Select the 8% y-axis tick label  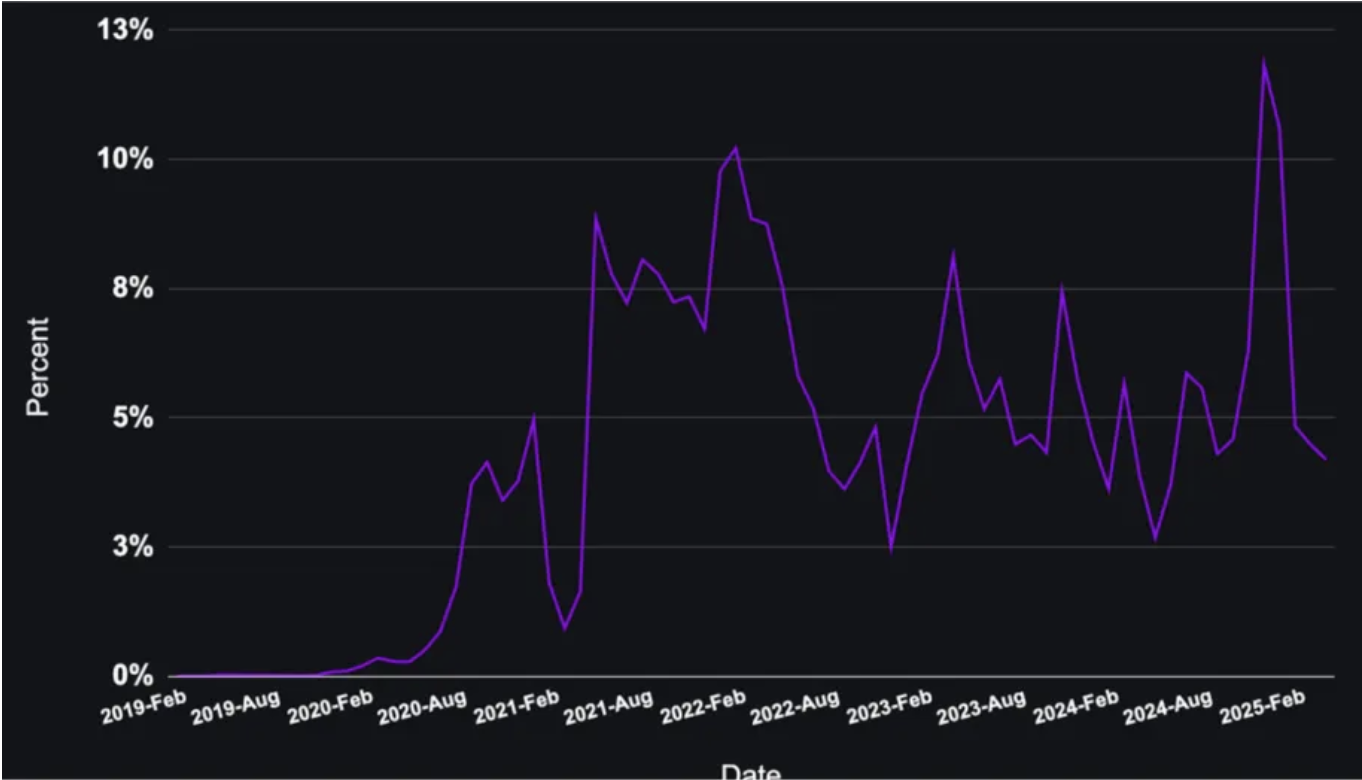click(x=131, y=289)
